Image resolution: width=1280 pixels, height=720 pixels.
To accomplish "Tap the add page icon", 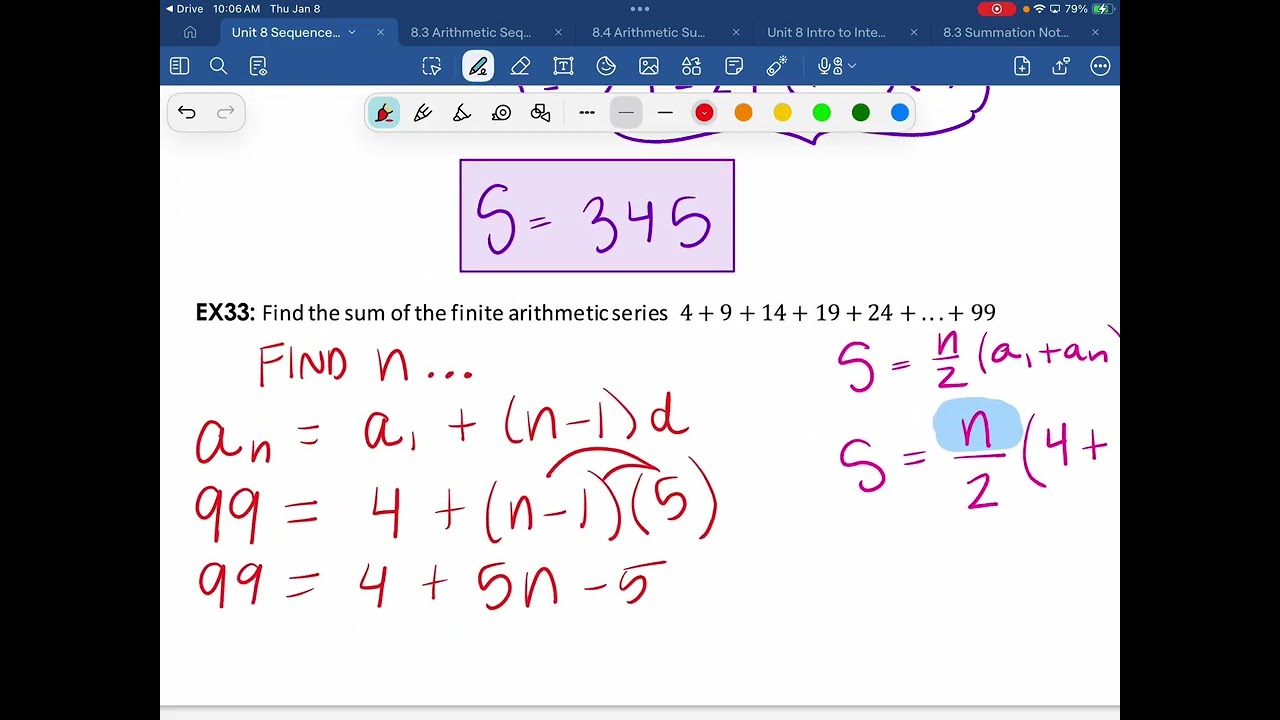I will pos(1022,66).
